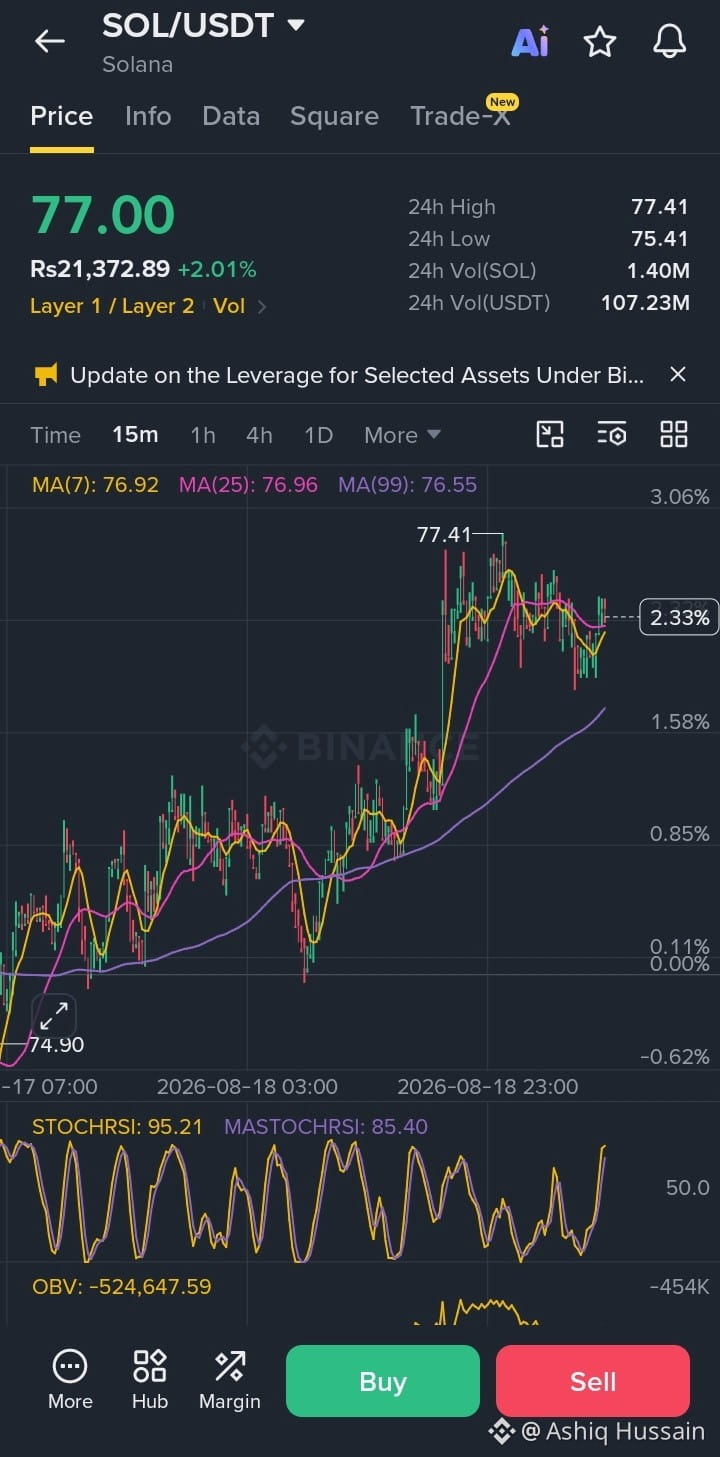This screenshot has width=720, height=1457.
Task: Open chart indicator settings icon
Action: tap(612, 434)
